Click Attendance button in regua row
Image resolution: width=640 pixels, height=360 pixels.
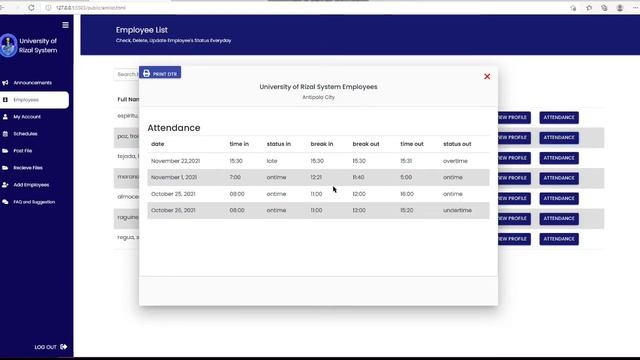coord(559,239)
